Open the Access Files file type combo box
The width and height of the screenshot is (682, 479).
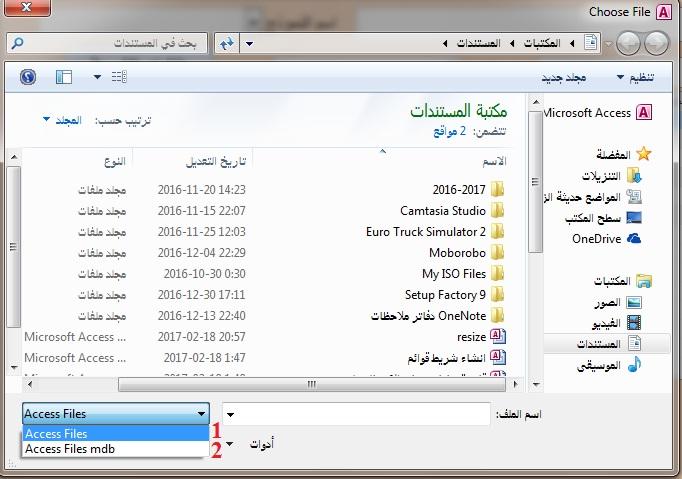[x=116, y=413]
